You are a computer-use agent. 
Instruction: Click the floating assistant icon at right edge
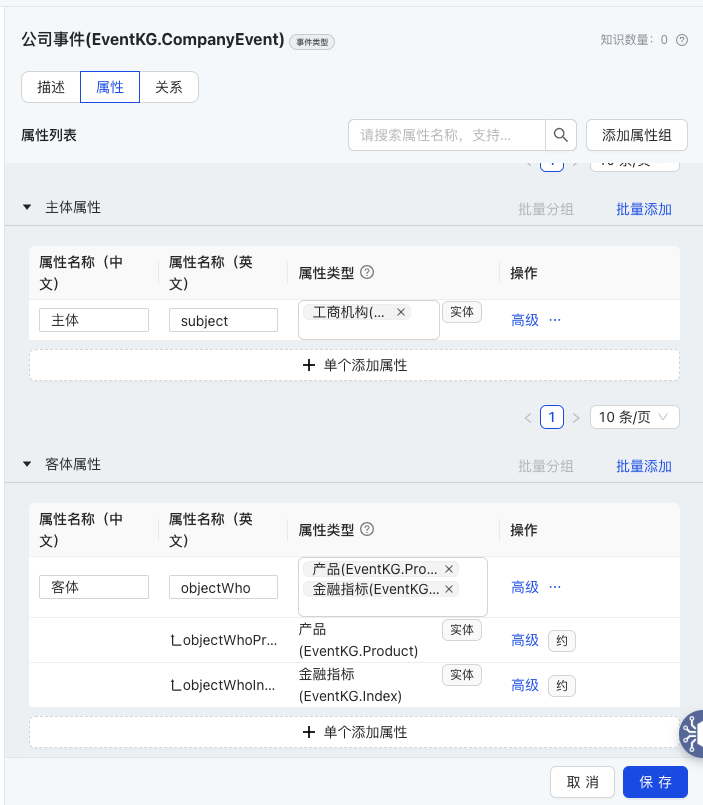pyautogui.click(x=692, y=734)
